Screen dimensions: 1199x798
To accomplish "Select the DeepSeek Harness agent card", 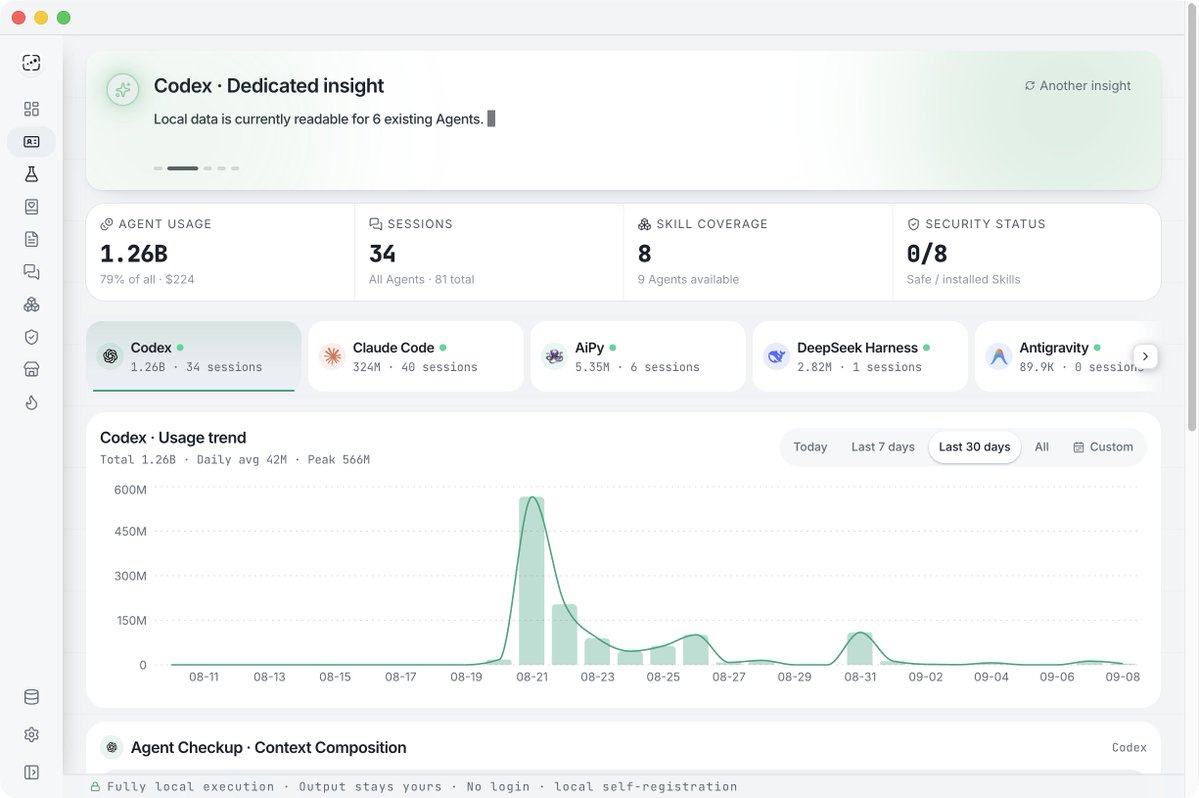I will pyautogui.click(x=860, y=356).
